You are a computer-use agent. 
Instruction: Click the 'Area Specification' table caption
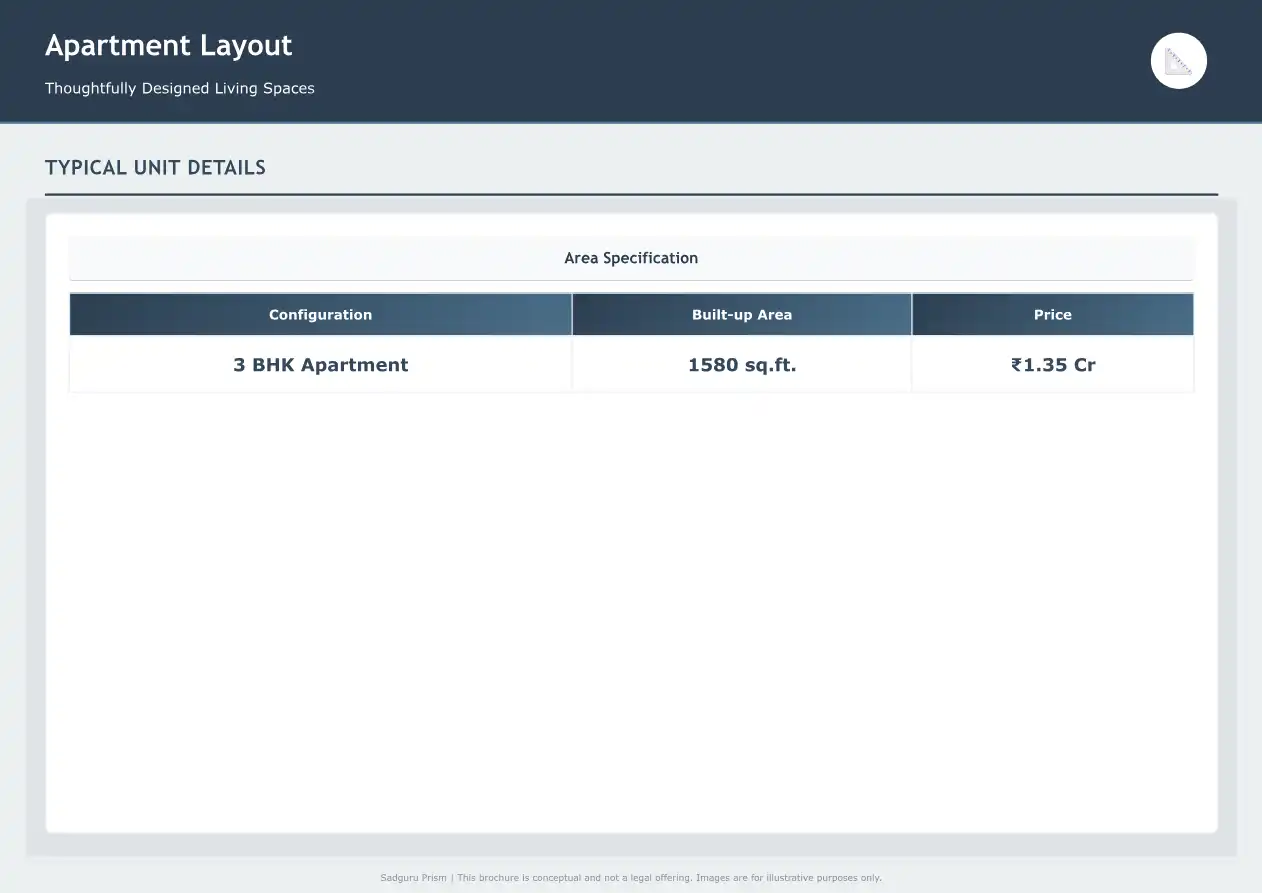pos(631,258)
